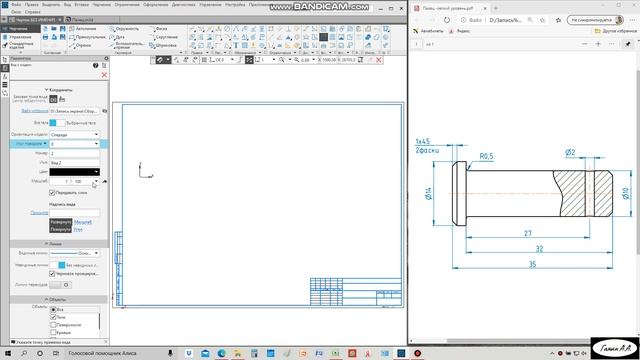
Task: Click the new document icon
Action: click(45, 29)
